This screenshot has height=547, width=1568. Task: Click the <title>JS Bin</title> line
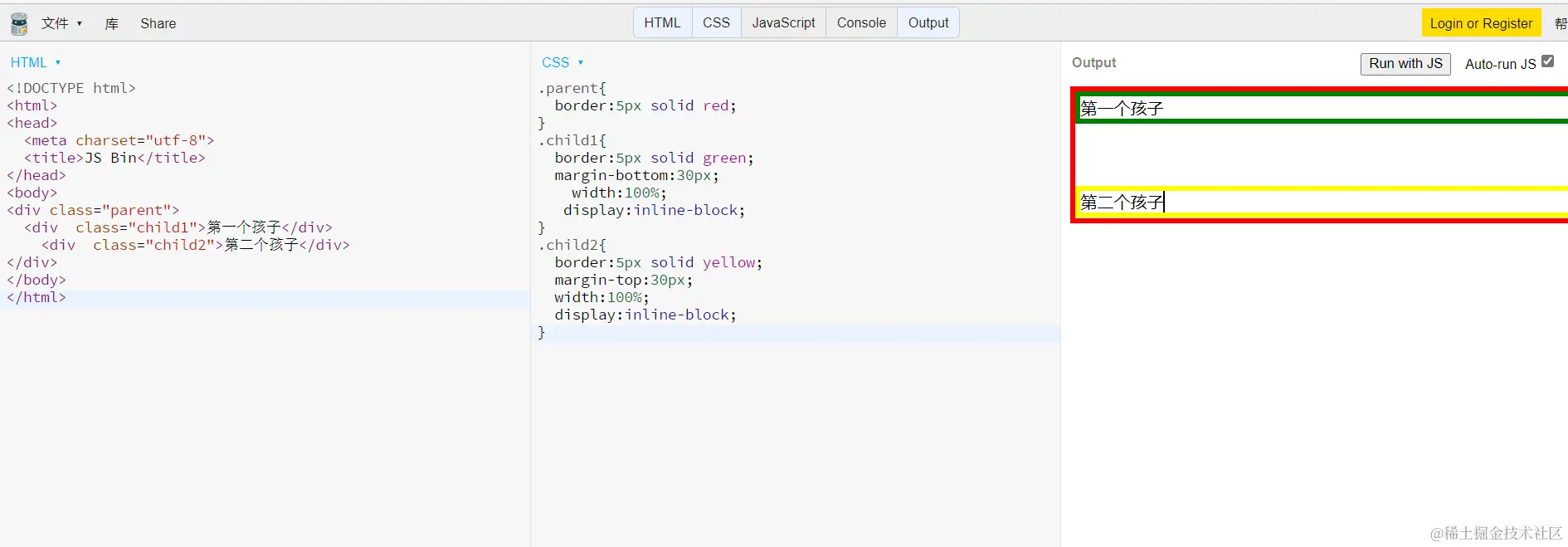114,158
